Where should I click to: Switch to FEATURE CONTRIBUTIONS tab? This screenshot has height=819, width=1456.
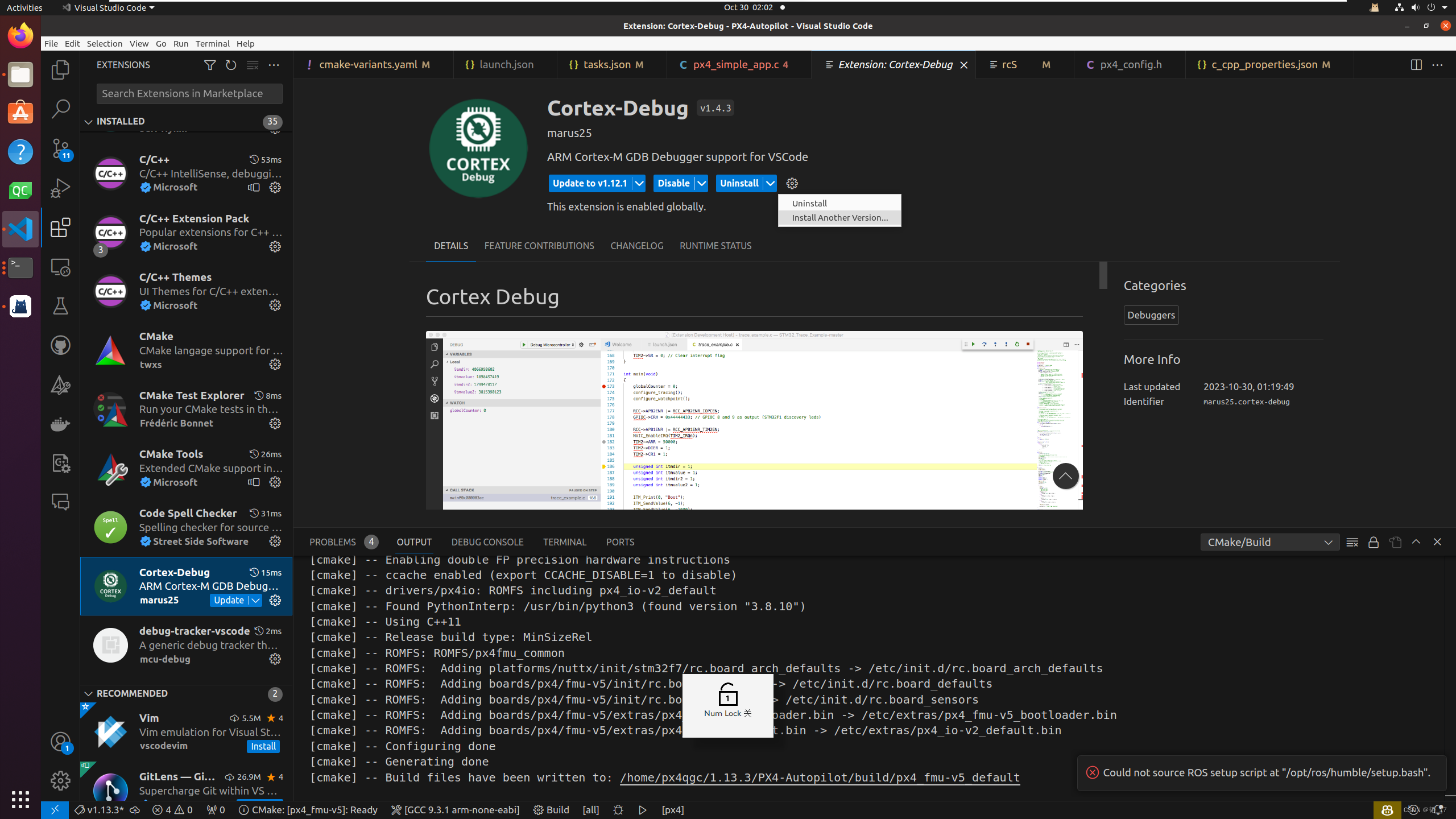(x=539, y=246)
